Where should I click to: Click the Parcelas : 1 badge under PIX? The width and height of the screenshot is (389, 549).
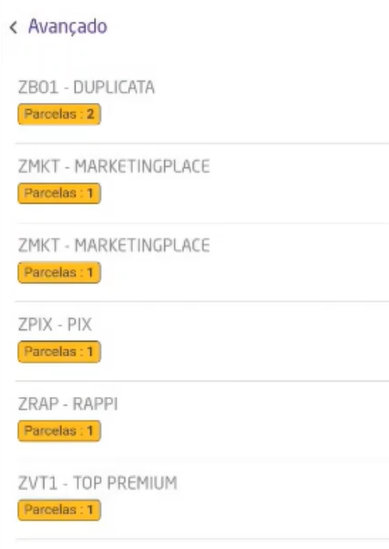[x=59, y=352]
